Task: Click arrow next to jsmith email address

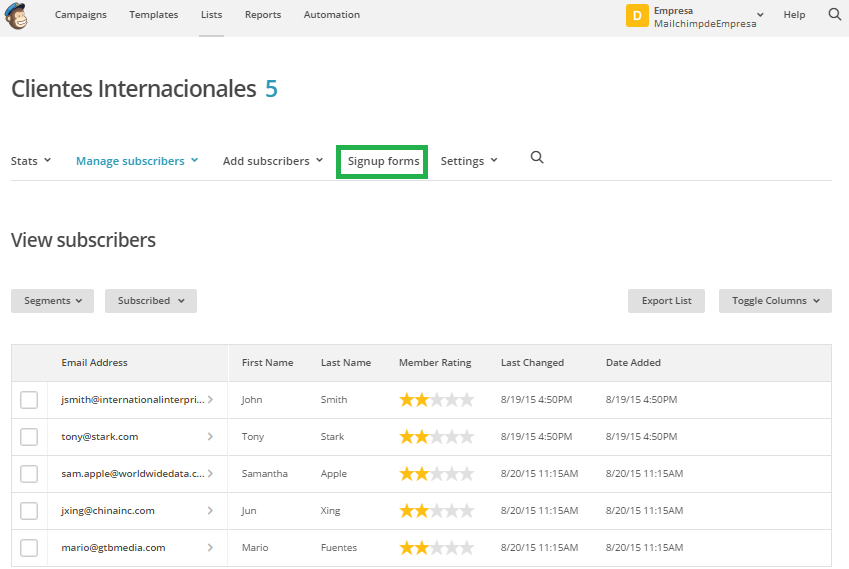Action: (210, 400)
